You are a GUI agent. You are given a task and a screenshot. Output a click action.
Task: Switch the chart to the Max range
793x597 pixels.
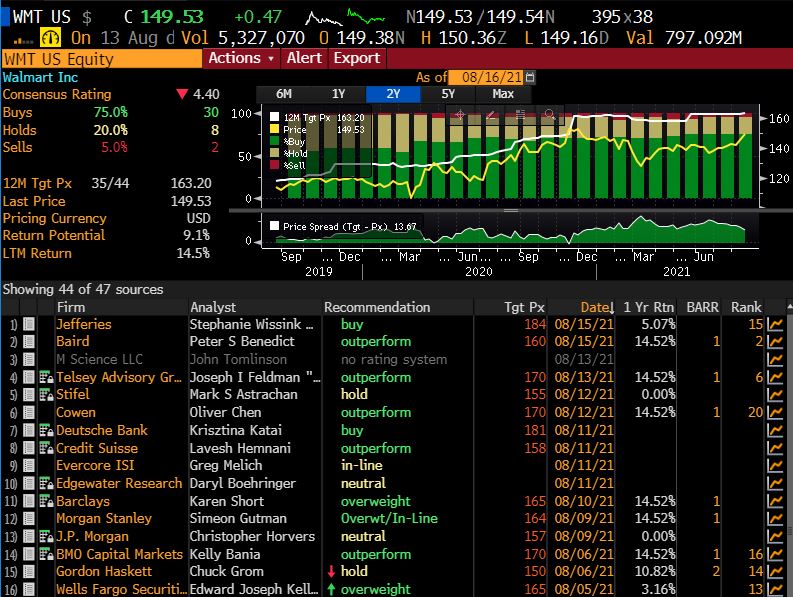point(503,94)
